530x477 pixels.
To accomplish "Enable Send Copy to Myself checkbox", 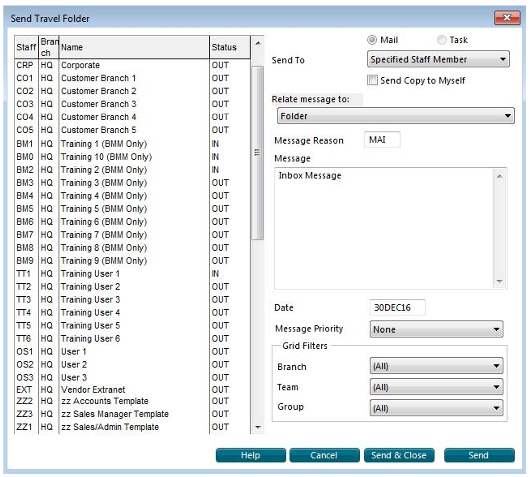I will click(372, 80).
